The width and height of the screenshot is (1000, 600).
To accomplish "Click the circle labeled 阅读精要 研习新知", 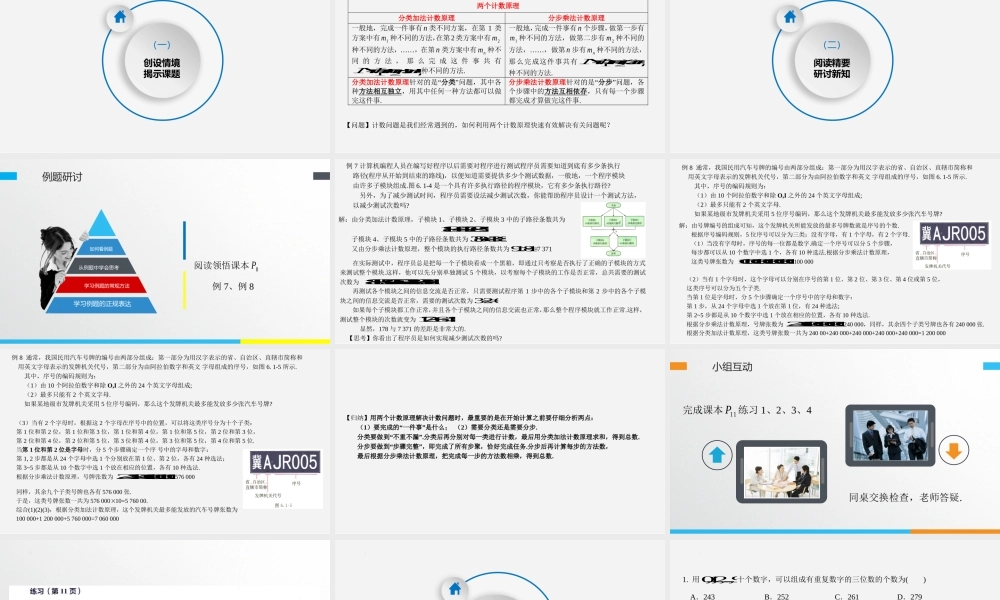I will click(830, 62).
